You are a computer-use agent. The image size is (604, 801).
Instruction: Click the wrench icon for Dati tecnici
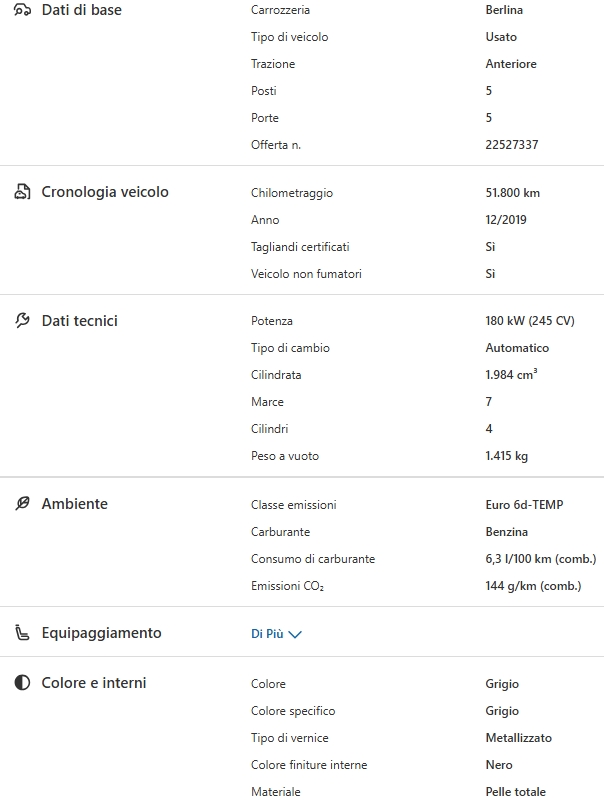coord(22,321)
